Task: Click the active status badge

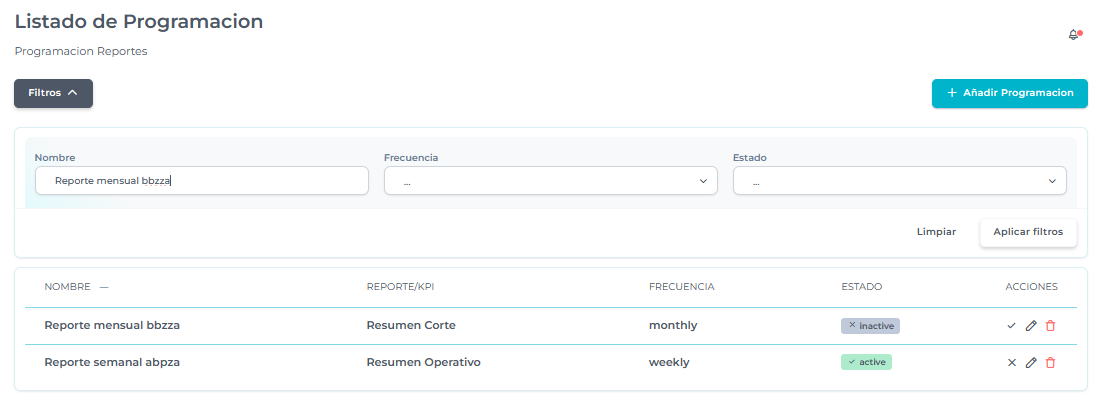Action: point(866,362)
